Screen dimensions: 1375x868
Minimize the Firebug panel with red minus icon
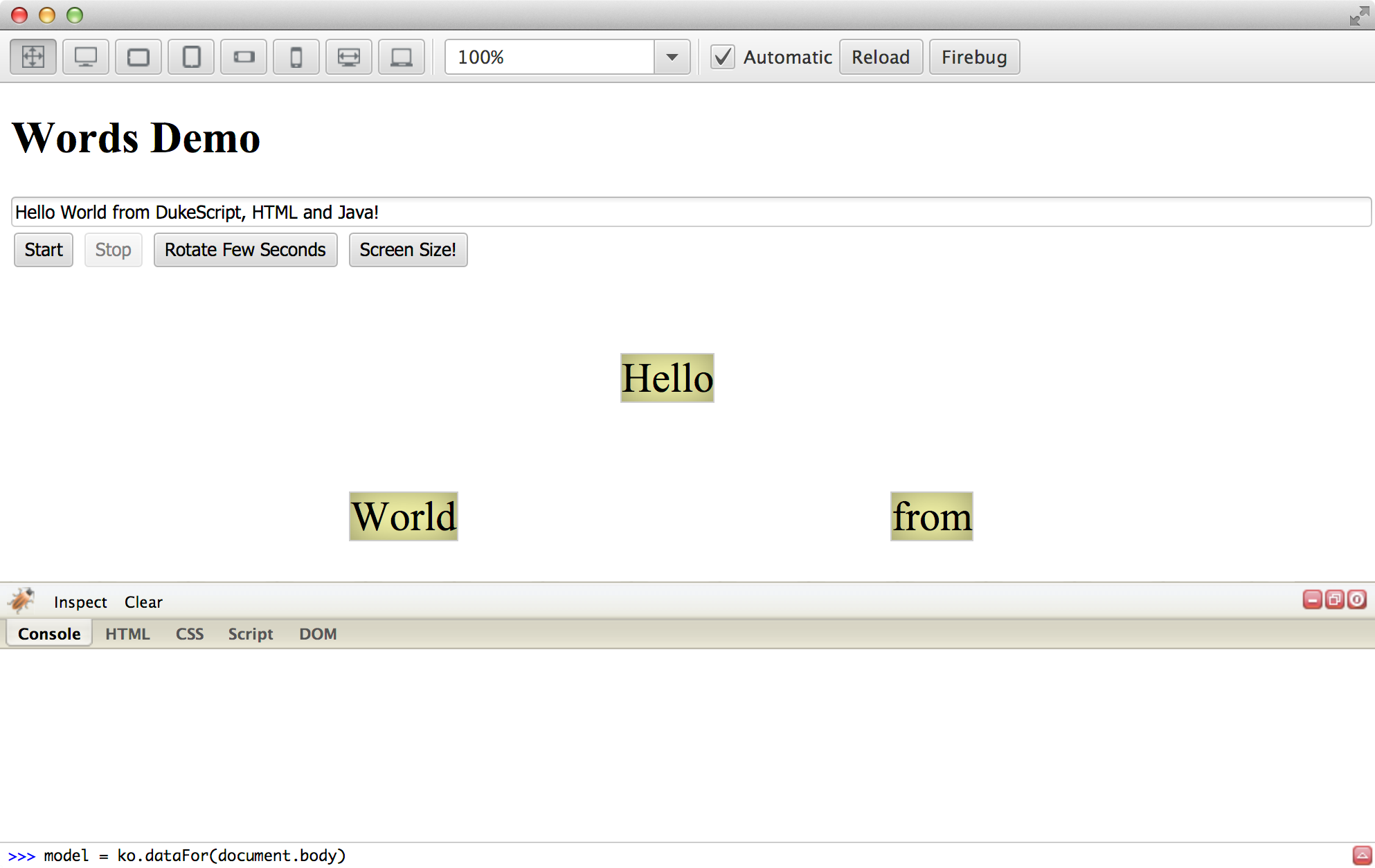point(1312,599)
